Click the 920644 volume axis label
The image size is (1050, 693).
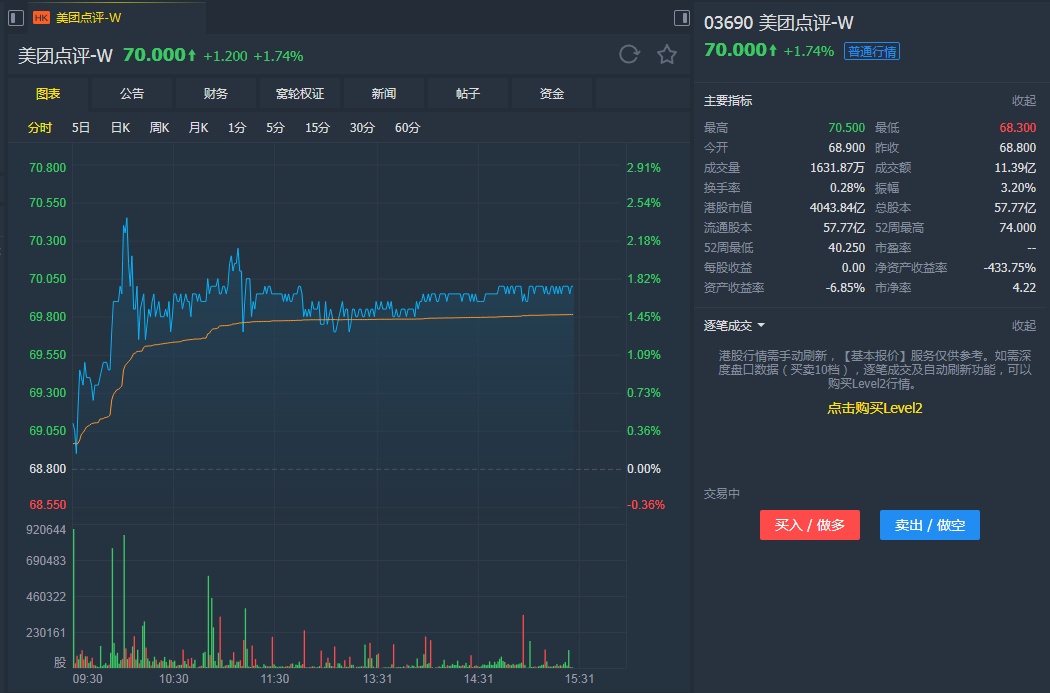coord(46,530)
